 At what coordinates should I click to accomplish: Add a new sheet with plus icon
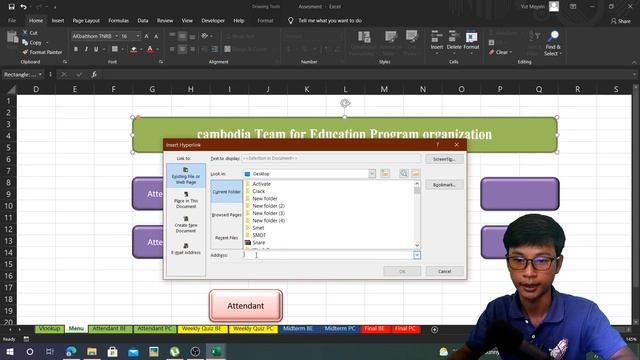coord(434,329)
